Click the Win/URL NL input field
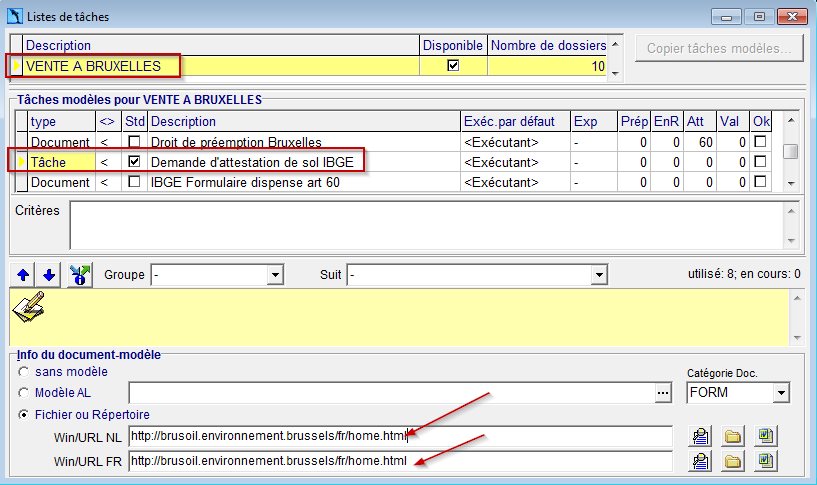Viewport: 817px width, 485px height. point(400,436)
